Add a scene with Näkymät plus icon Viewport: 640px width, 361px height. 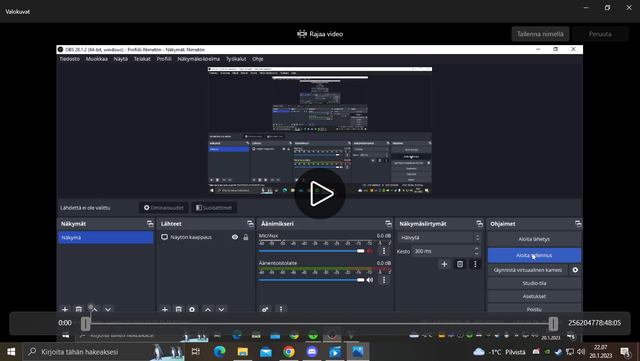click(64, 309)
